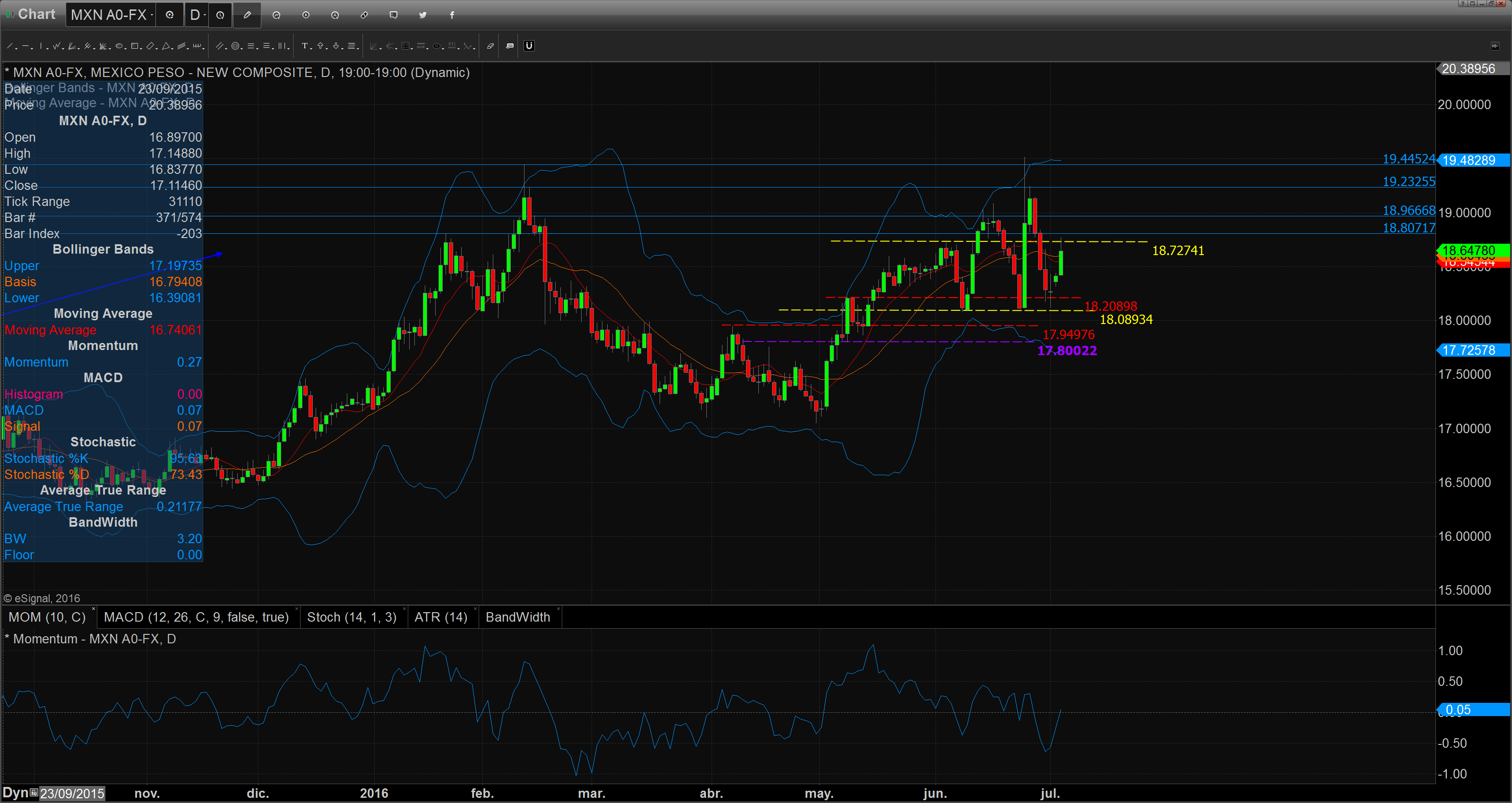Click the 19.44524 blue level label

point(1409,159)
